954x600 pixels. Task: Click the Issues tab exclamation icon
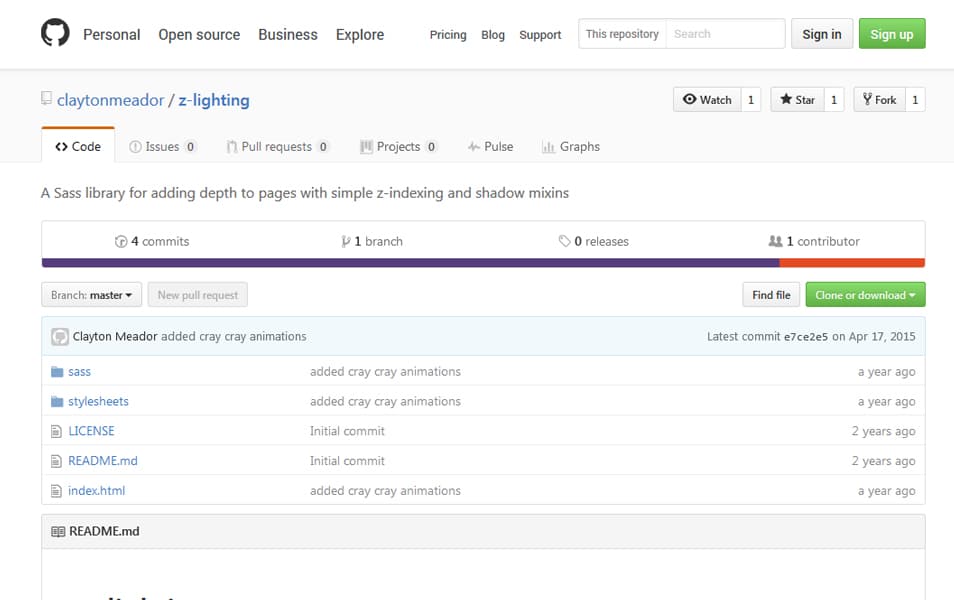click(x=135, y=147)
